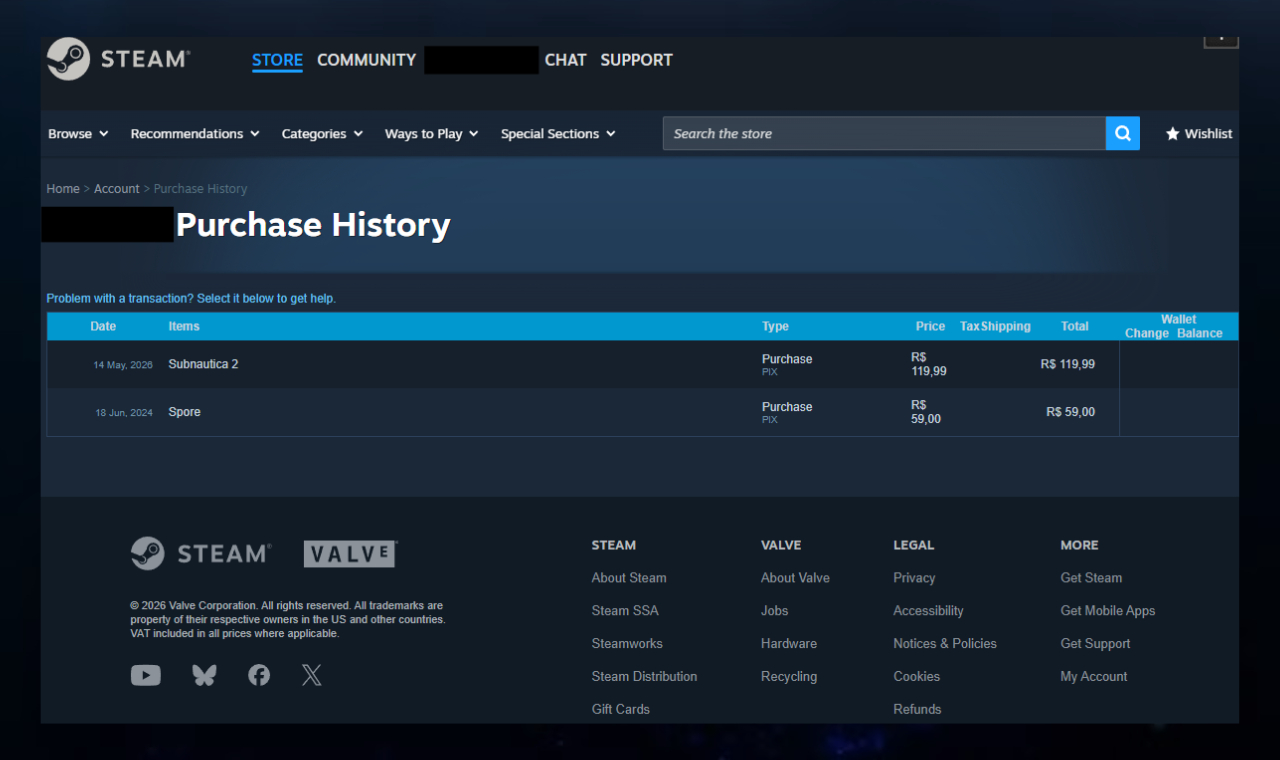Open the Get Mobile Apps footer link
The image size is (1280, 760).
[x=1108, y=611]
